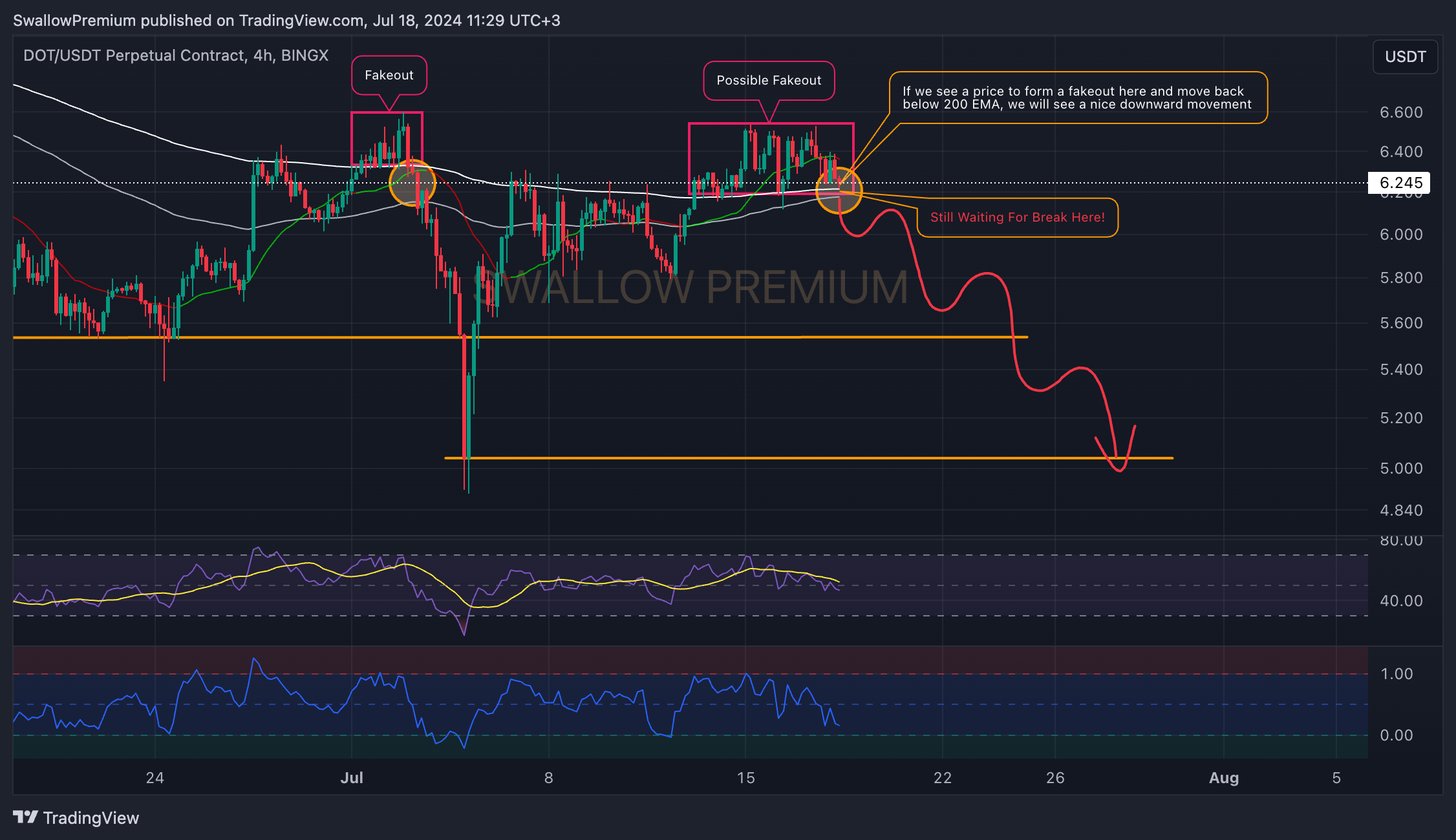The image size is (1456, 840).
Task: Click the 5.800 price axis label
Action: (x=1401, y=278)
